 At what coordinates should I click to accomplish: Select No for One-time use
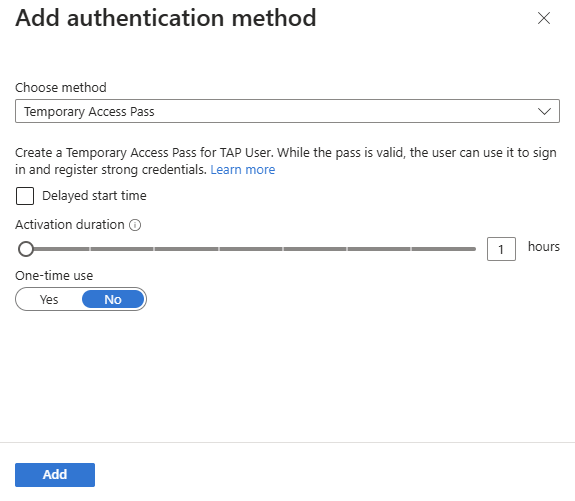coord(113,299)
